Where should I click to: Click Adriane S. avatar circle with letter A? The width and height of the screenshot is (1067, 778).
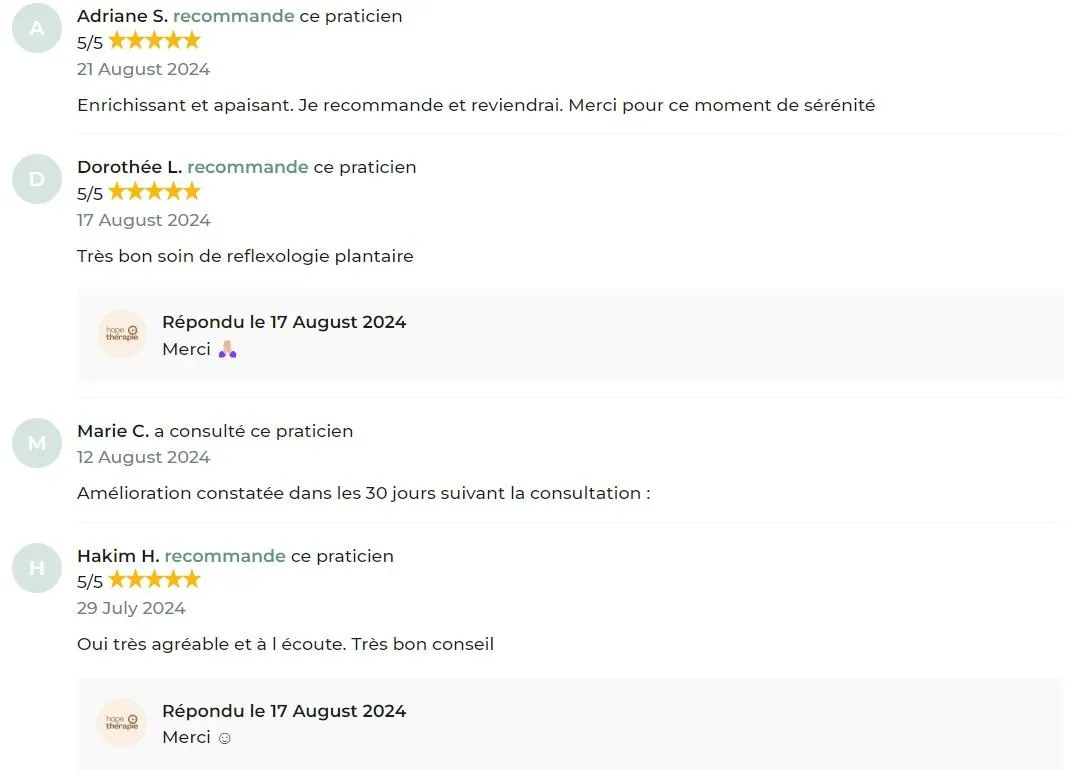37,28
